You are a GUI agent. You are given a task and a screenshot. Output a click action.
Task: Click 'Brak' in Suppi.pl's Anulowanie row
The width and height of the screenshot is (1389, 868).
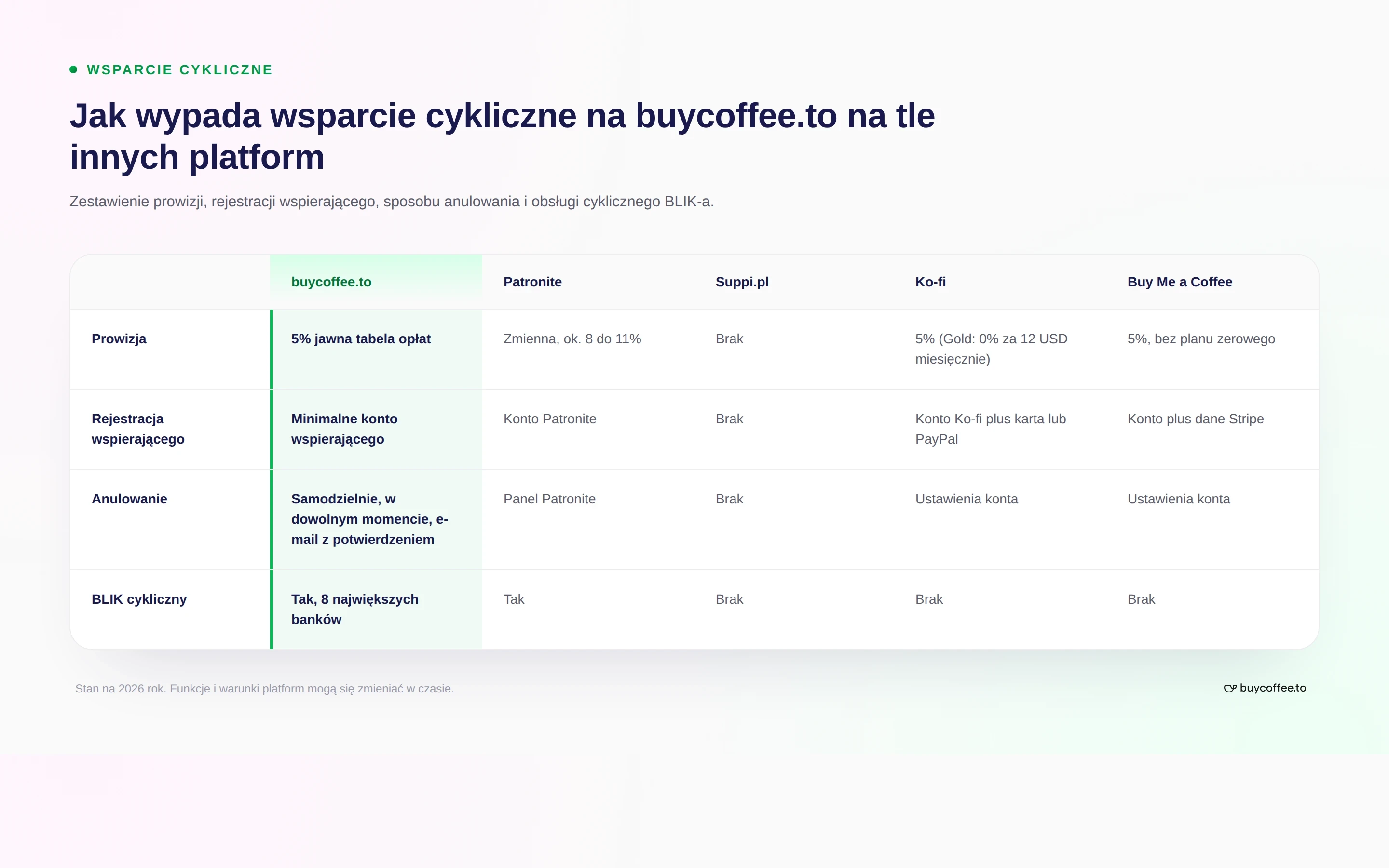(x=730, y=499)
